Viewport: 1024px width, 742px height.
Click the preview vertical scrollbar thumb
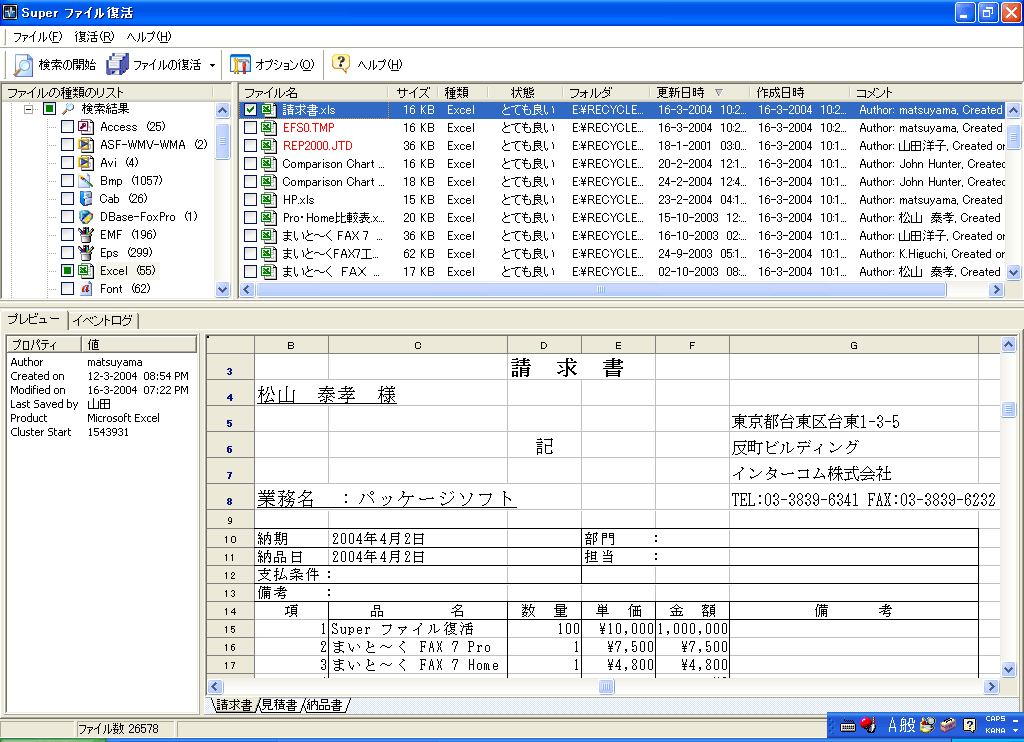pos(1008,410)
